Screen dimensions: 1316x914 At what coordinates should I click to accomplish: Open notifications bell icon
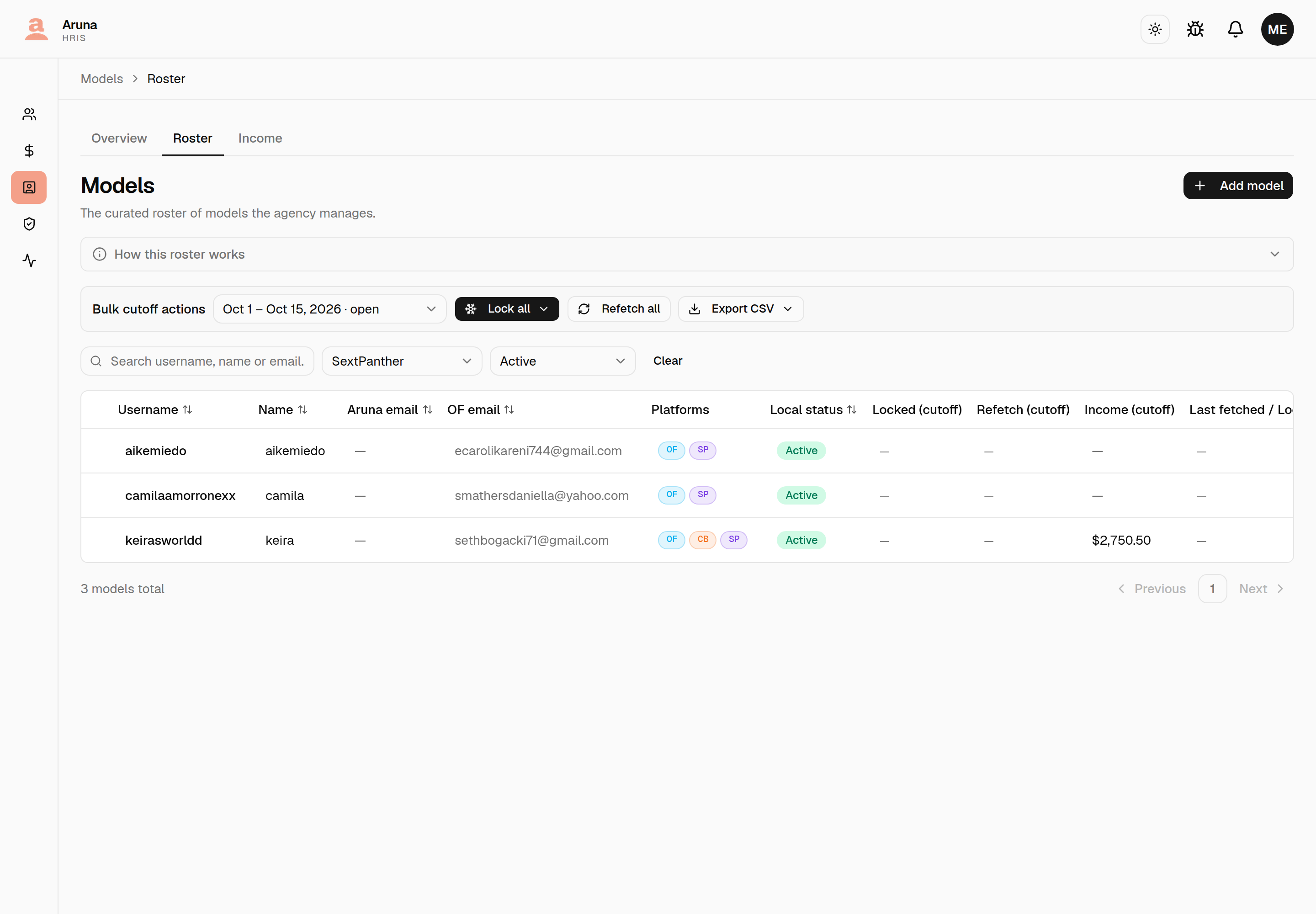[1235, 29]
